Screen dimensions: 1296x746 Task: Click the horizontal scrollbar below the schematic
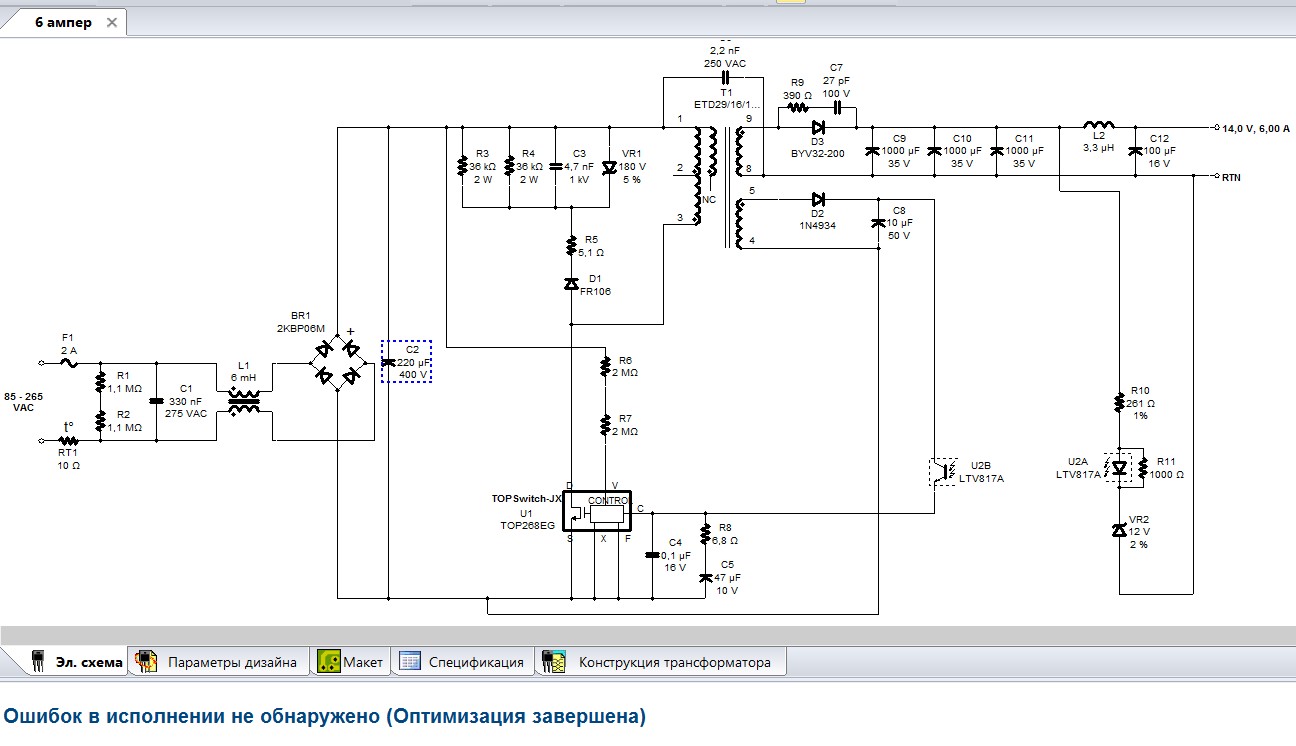click(x=648, y=635)
